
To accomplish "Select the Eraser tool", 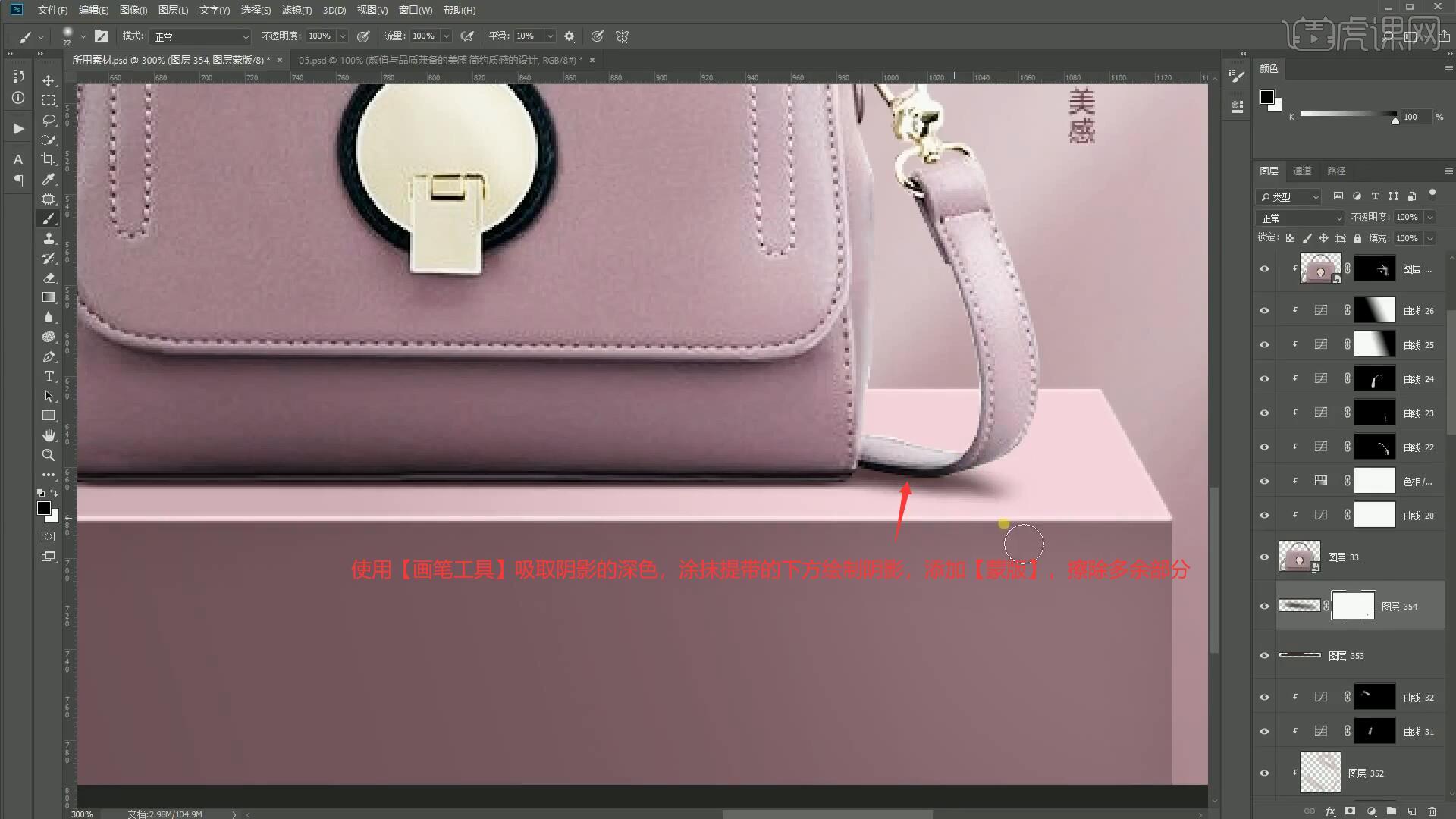I will click(x=49, y=278).
